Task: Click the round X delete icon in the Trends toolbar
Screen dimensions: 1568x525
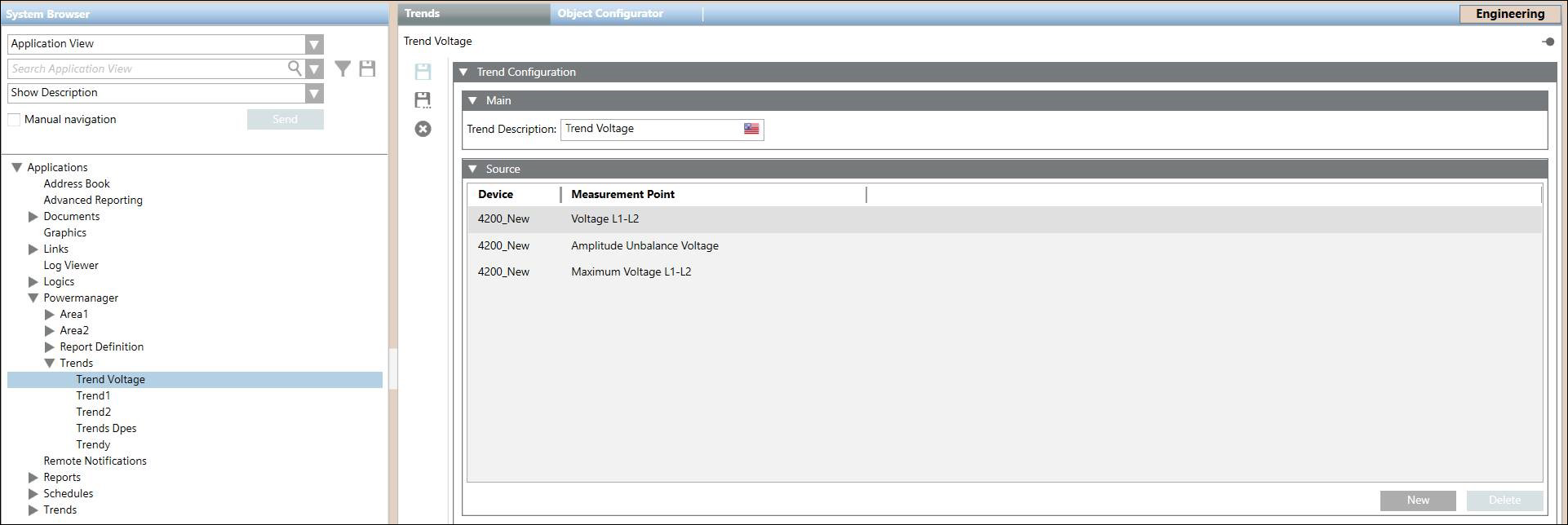Action: [423, 129]
